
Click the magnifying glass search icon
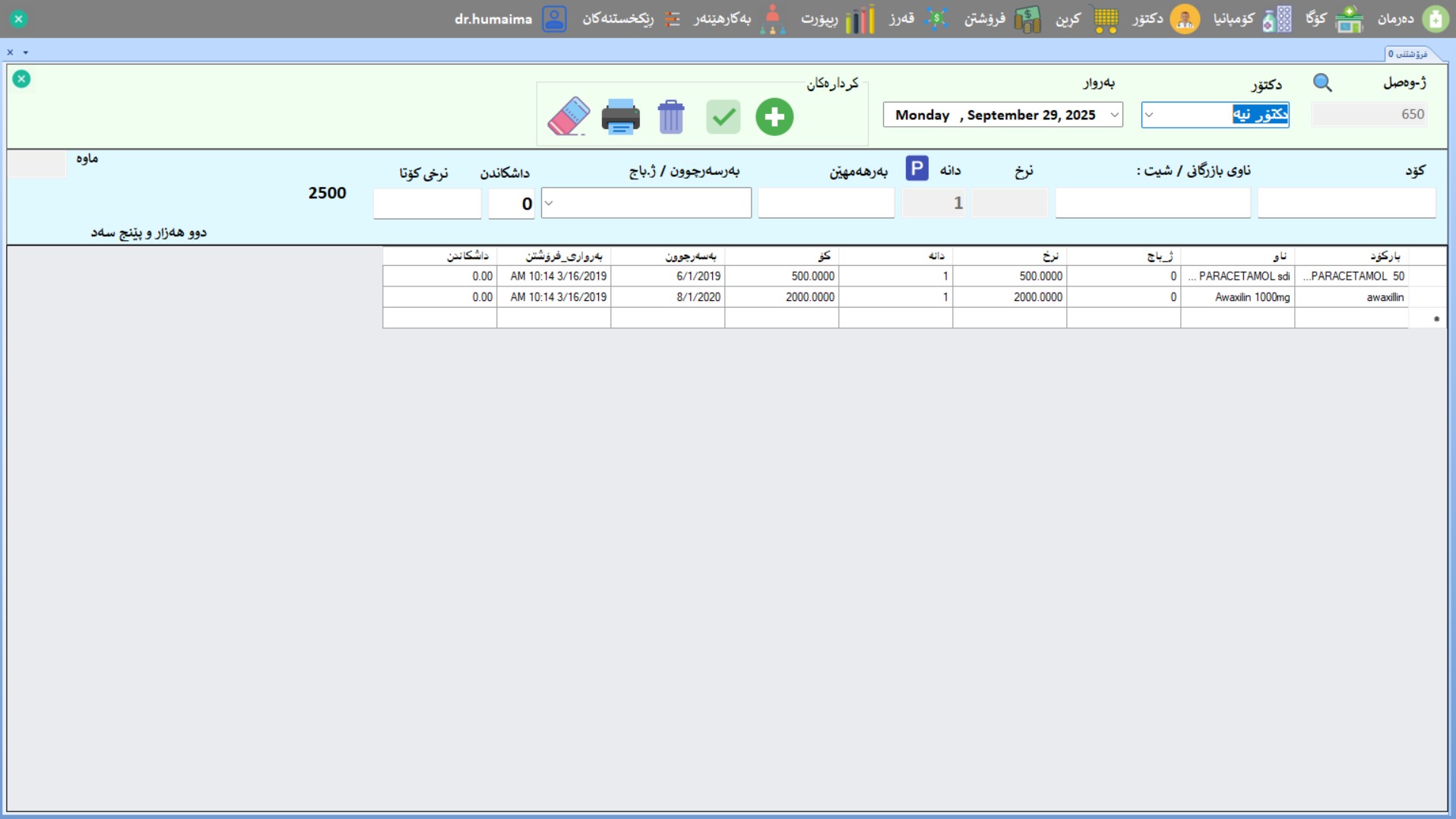click(x=1322, y=83)
